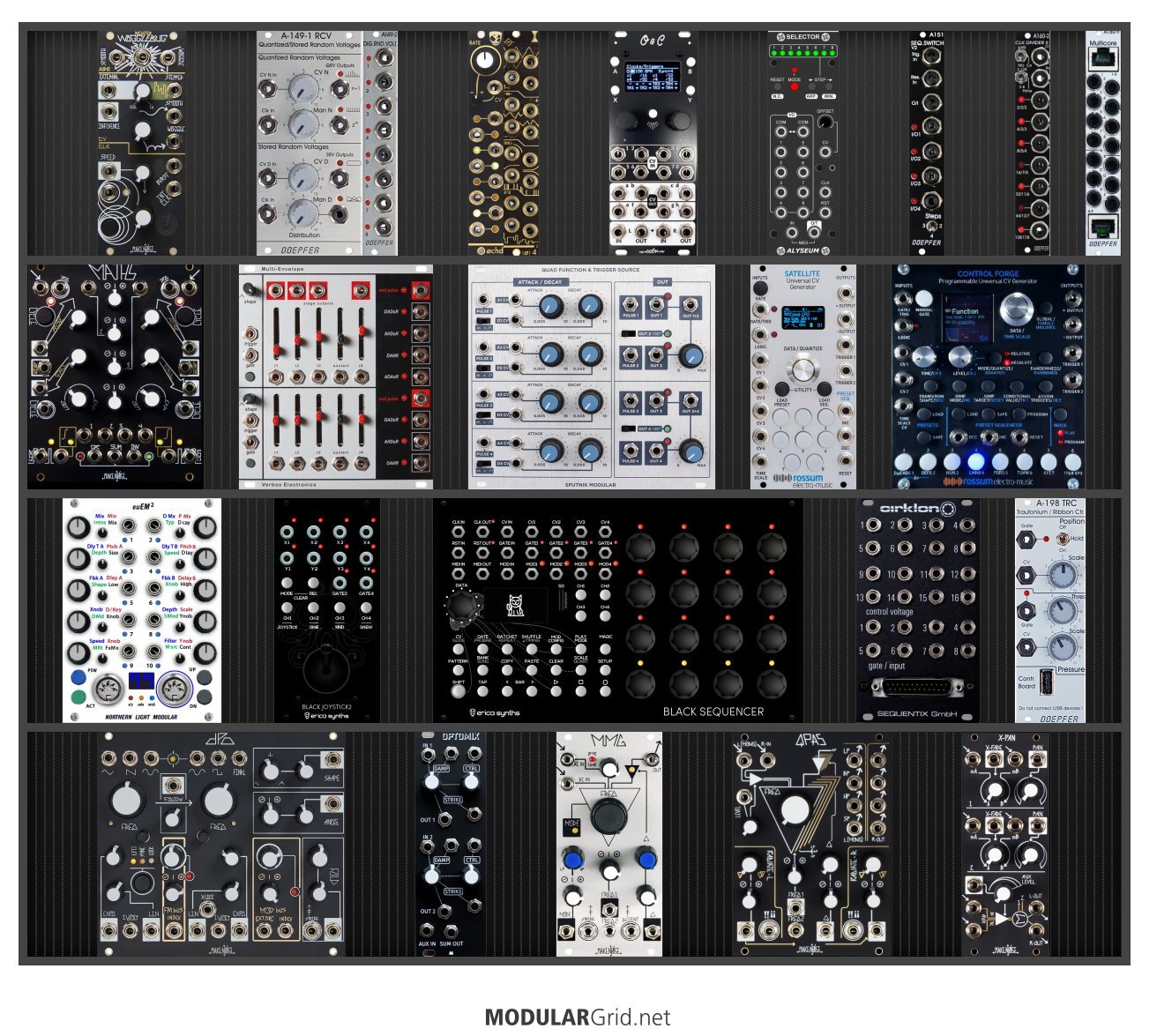Select the Doepfer A151 Seq. Switch module

point(927,144)
